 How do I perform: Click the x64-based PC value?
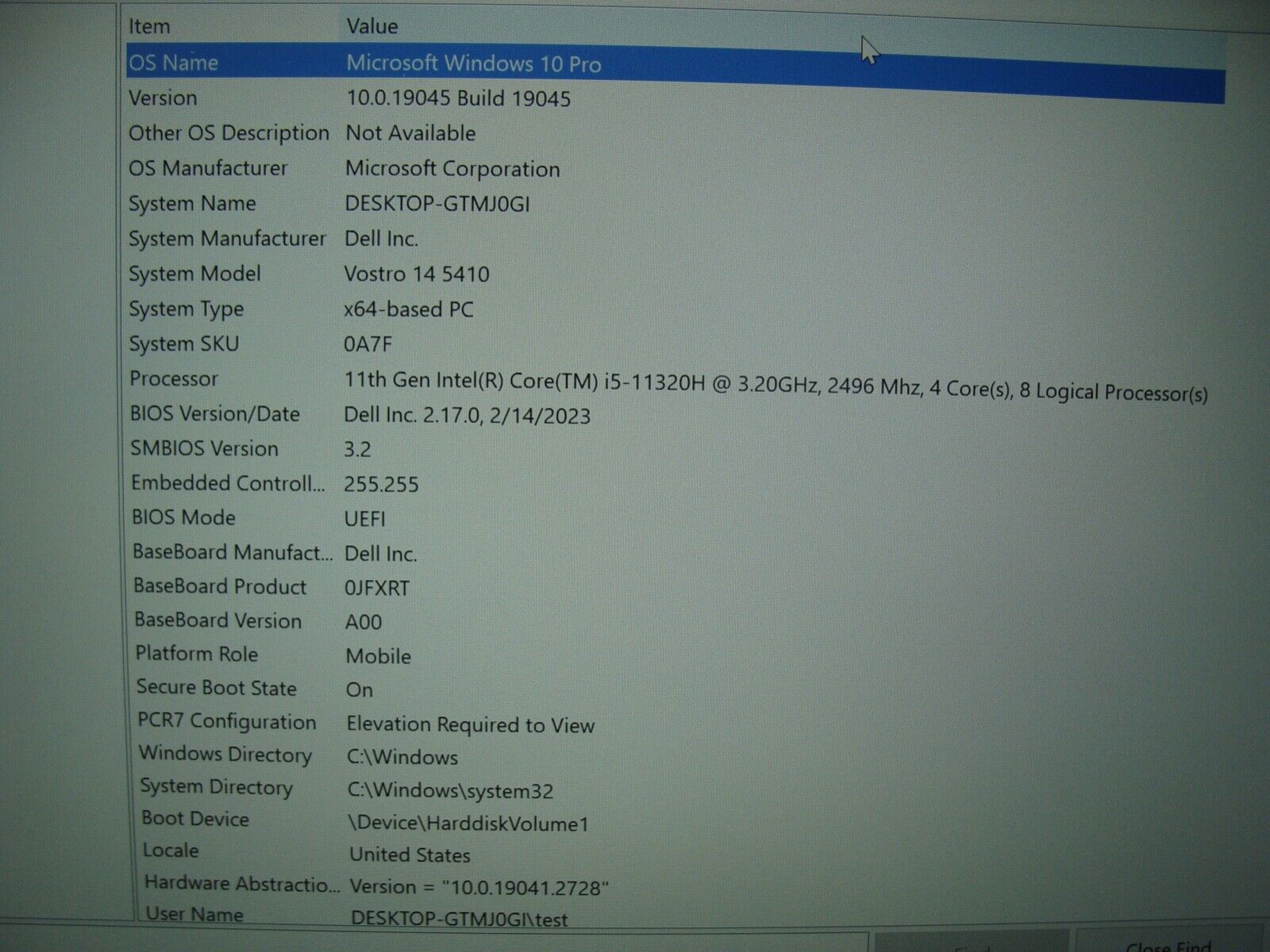[408, 309]
